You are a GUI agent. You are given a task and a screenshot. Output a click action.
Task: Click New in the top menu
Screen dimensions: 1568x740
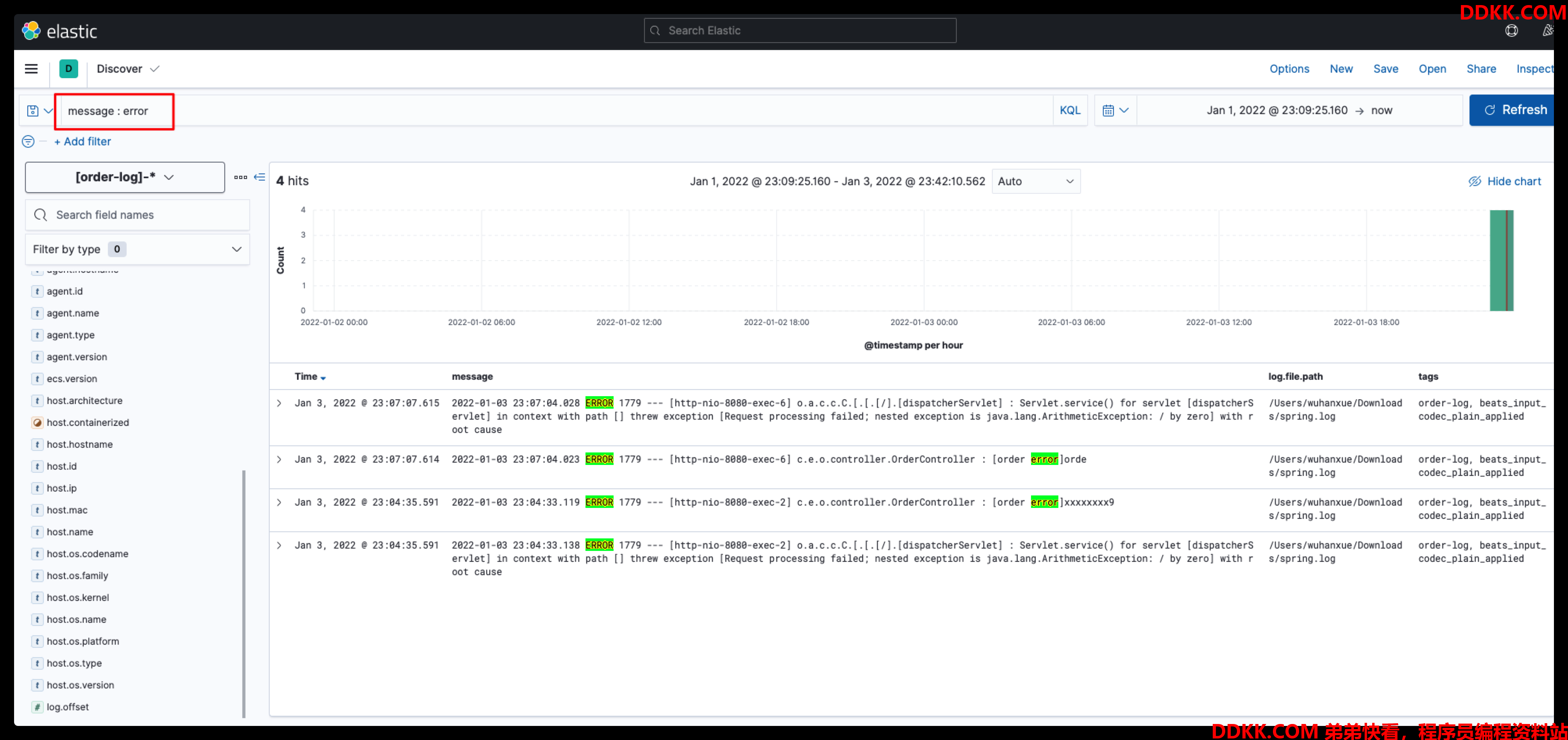(1341, 69)
